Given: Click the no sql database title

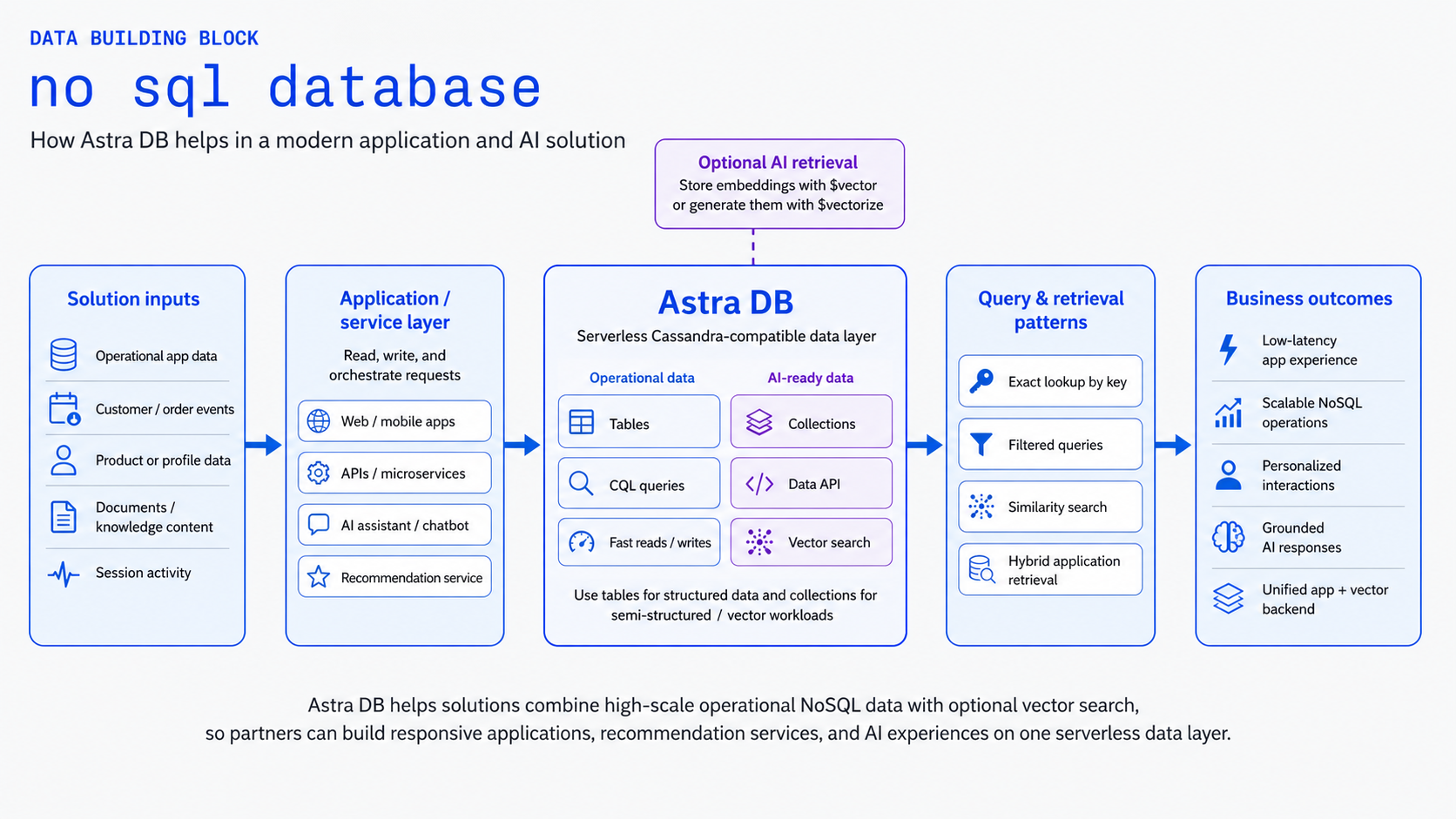Looking at the screenshot, I should 286,88.
